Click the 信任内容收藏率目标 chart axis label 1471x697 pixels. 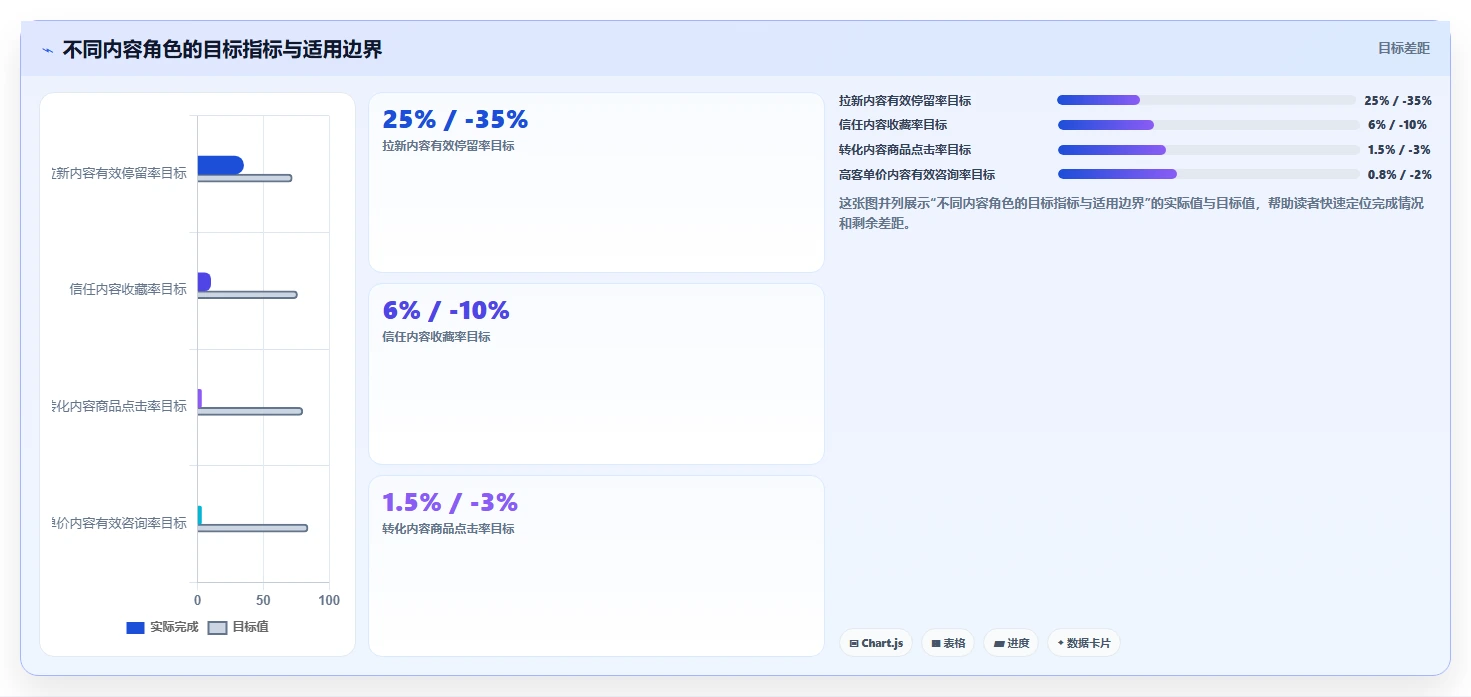click(128, 289)
